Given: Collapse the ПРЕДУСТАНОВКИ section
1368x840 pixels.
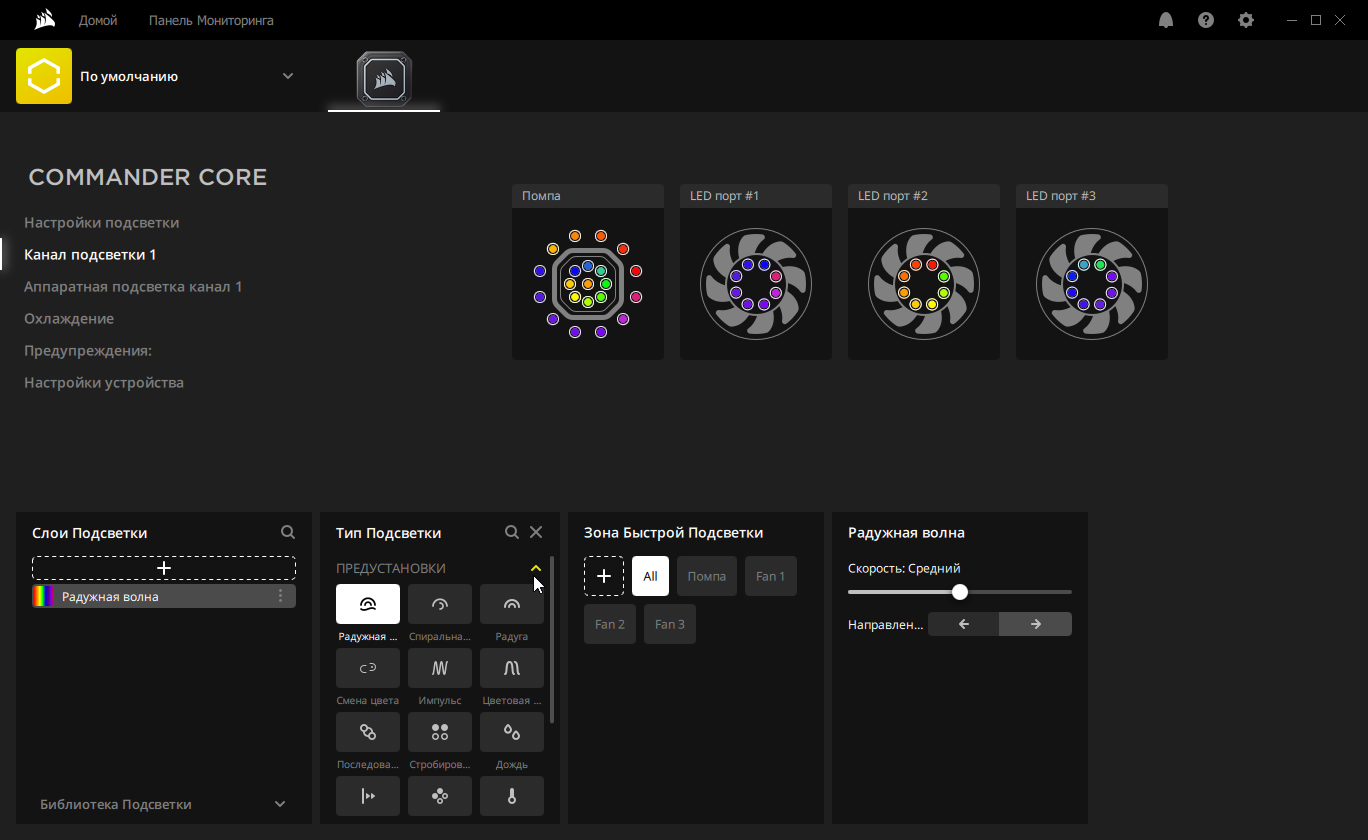Looking at the screenshot, I should pyautogui.click(x=536, y=568).
